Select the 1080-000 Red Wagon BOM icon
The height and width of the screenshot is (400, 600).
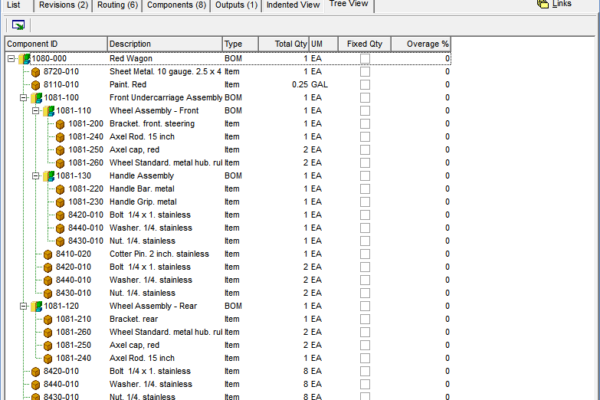point(24,59)
